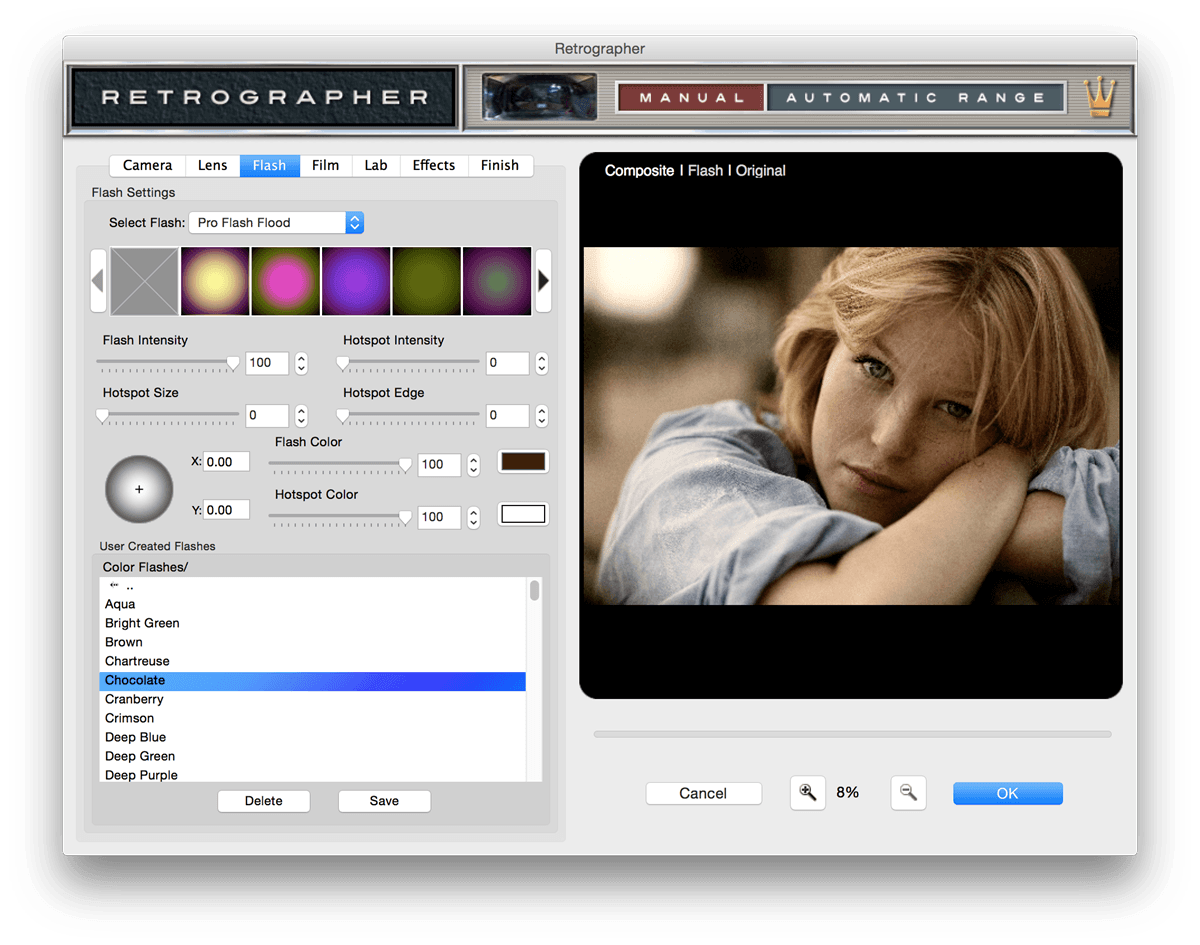
Task: Click the Delete button
Action: coord(264,801)
